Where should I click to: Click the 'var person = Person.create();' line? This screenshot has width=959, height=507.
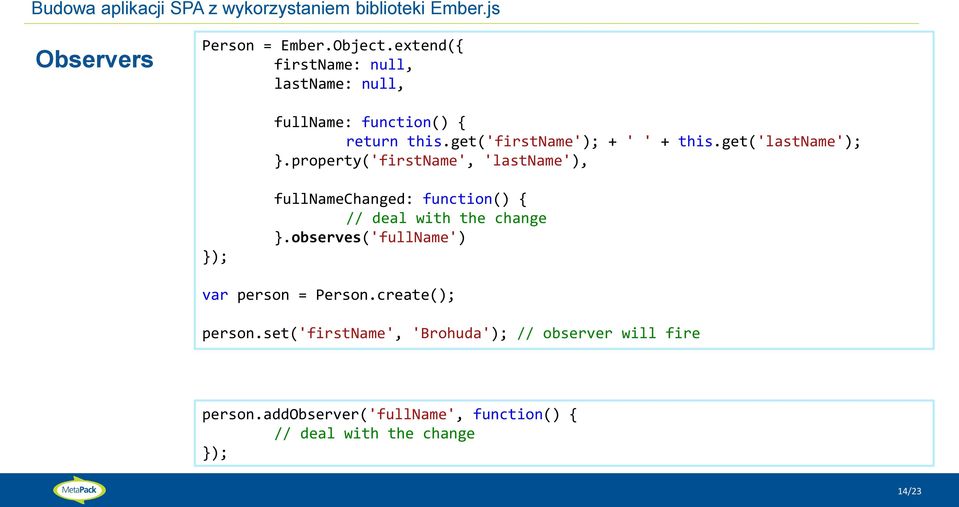click(x=328, y=295)
